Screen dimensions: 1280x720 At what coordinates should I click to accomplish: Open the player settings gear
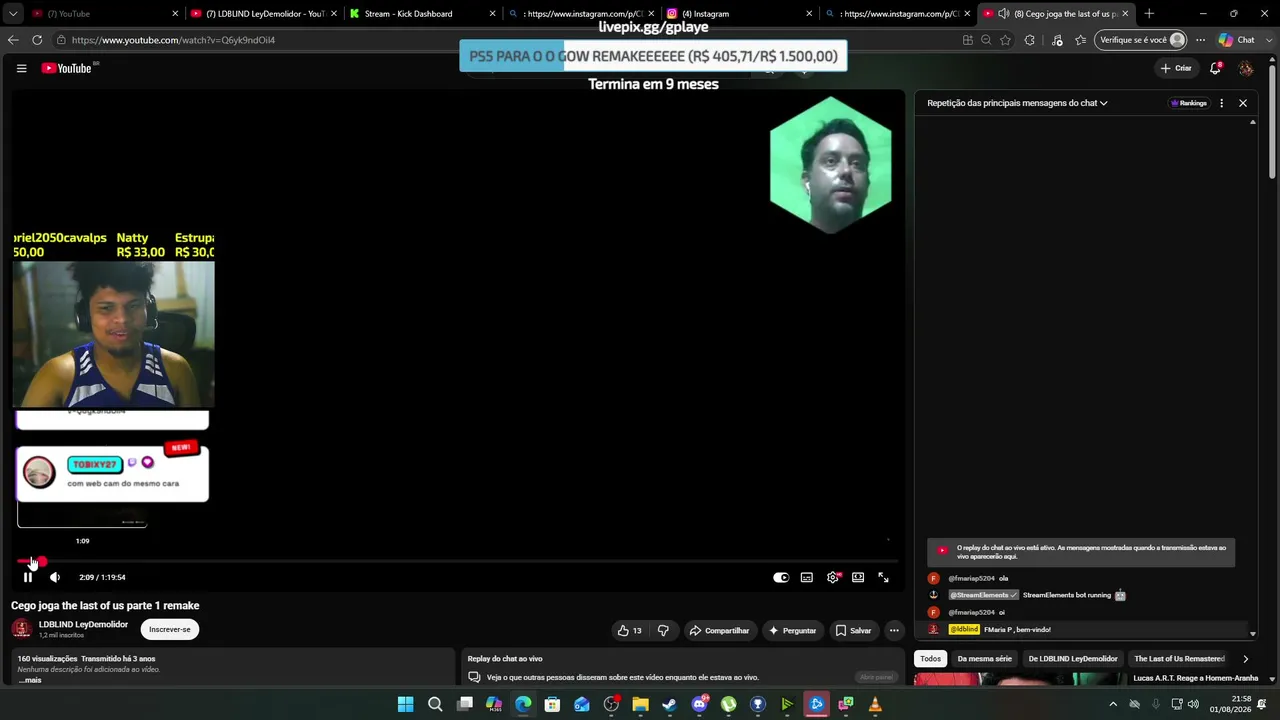click(x=833, y=577)
